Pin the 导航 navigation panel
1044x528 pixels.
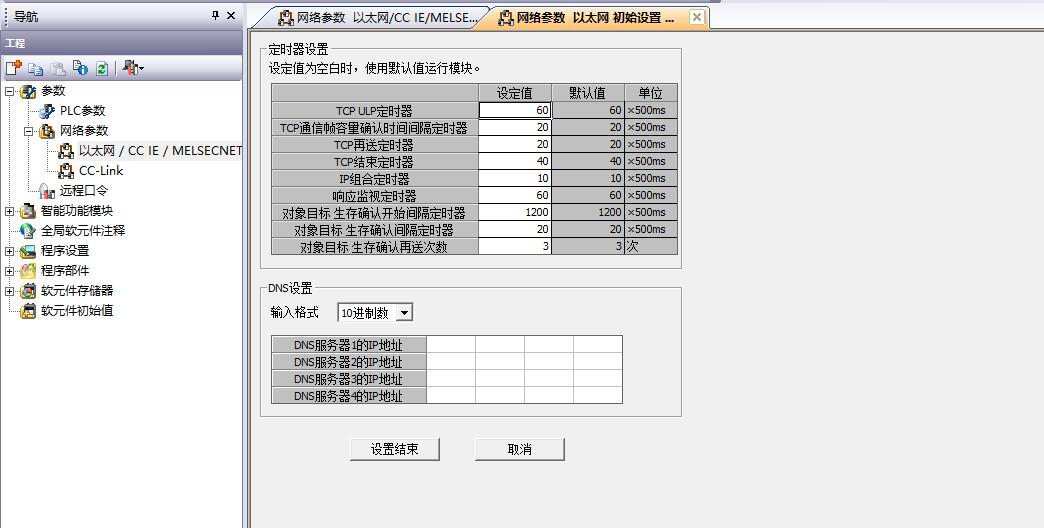[x=215, y=15]
